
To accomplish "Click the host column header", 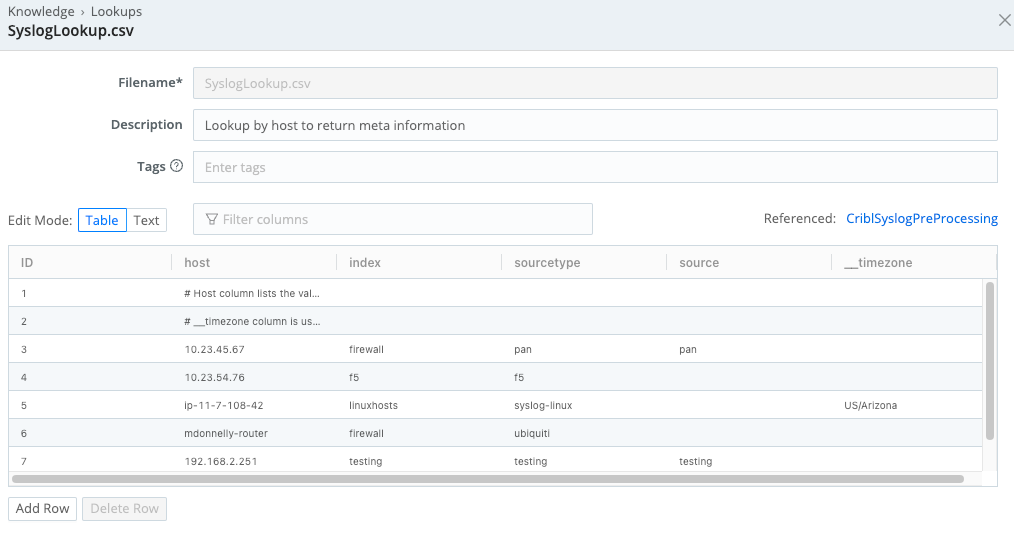I will tap(197, 263).
